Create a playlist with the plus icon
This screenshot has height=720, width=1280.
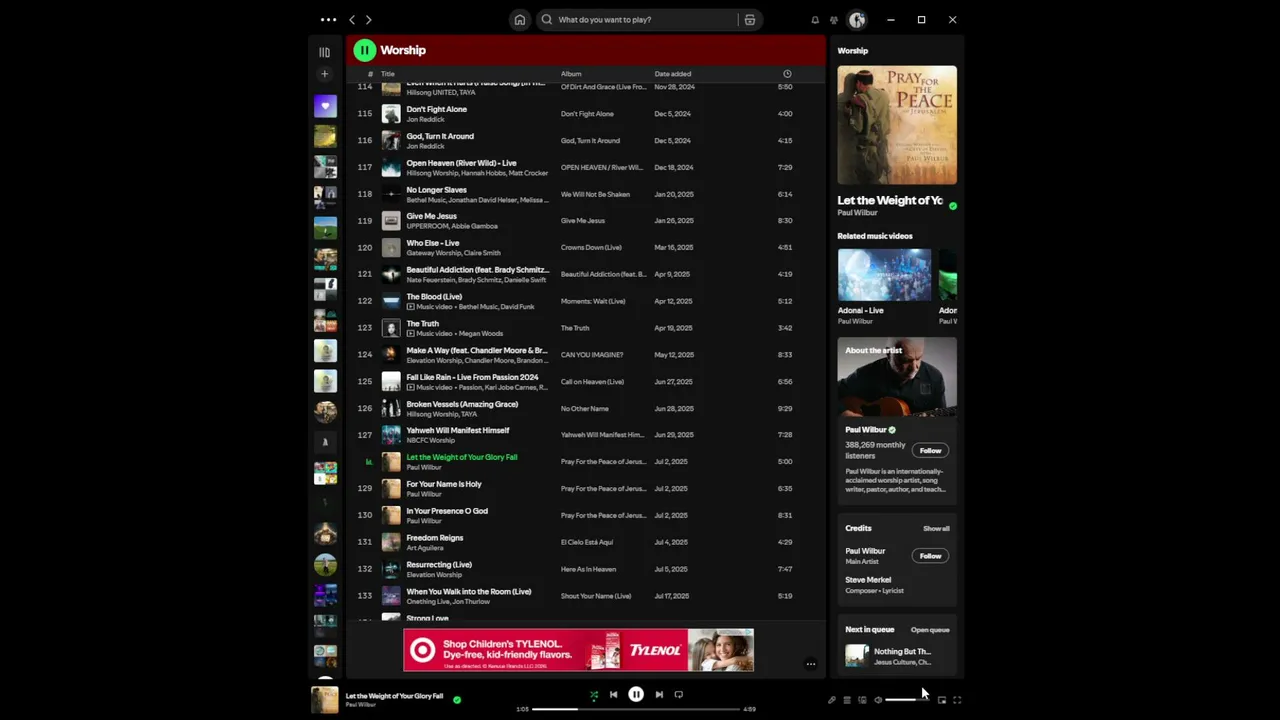click(324, 74)
